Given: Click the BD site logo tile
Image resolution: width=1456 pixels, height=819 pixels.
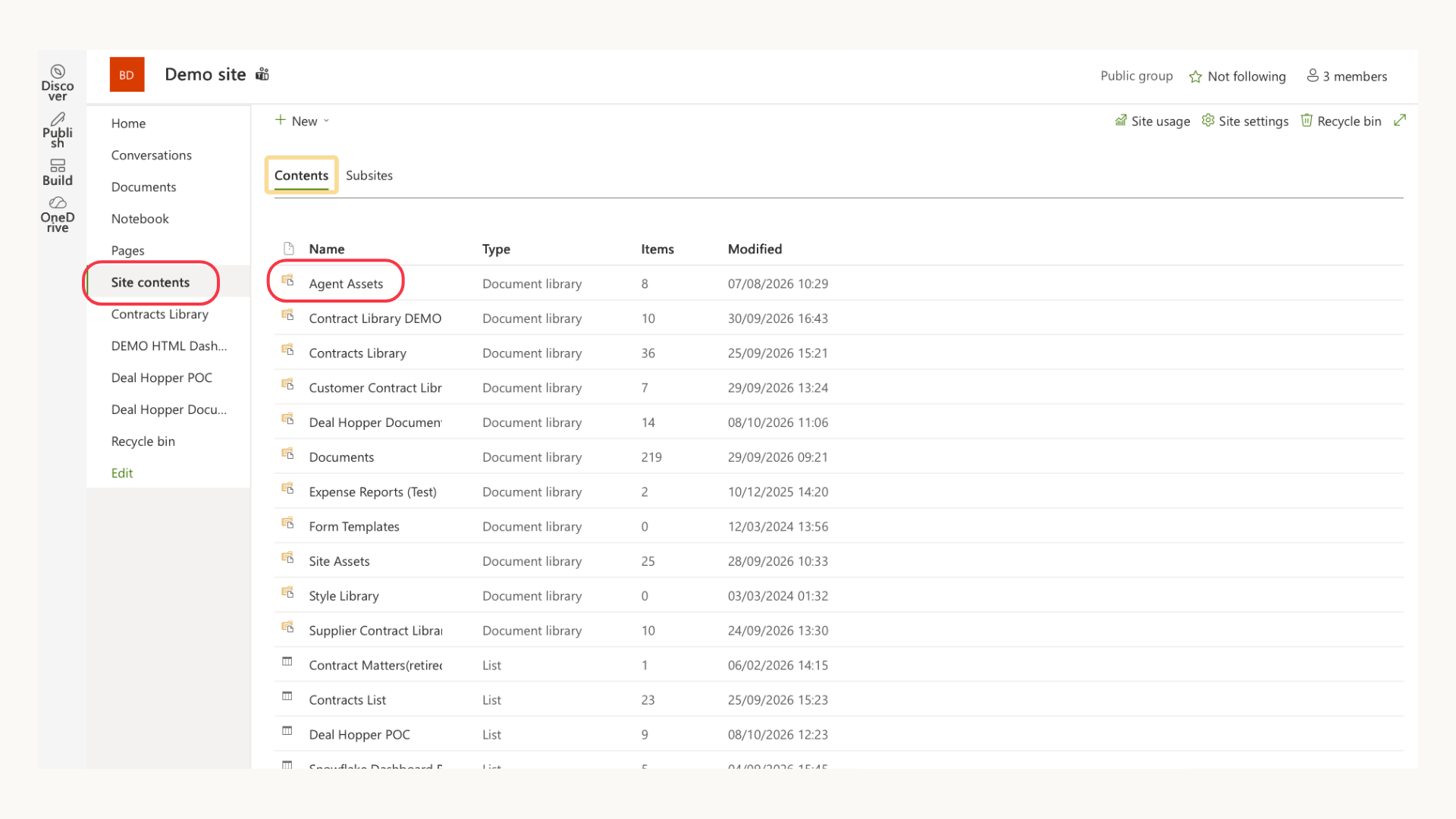Looking at the screenshot, I should coord(127,75).
